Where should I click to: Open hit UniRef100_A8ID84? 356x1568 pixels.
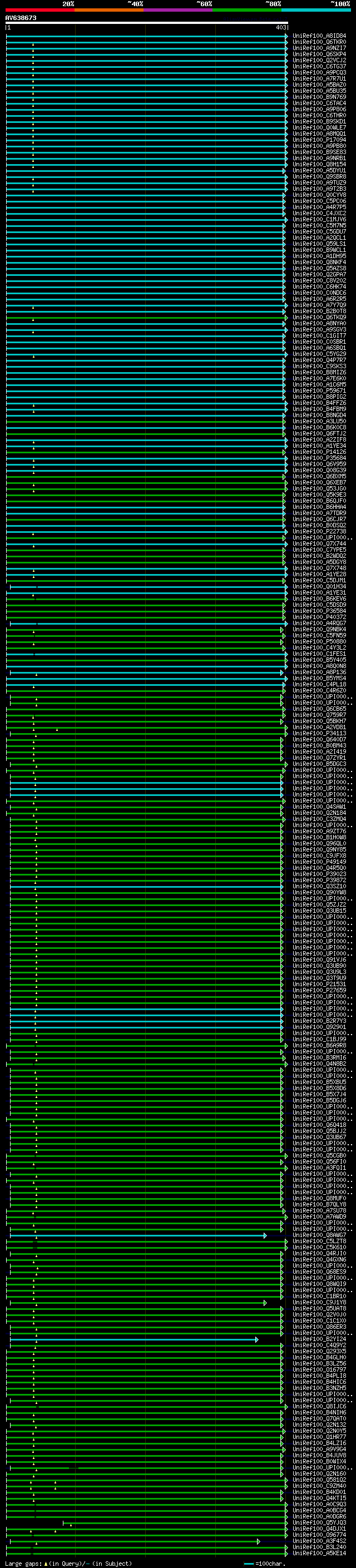[319, 36]
